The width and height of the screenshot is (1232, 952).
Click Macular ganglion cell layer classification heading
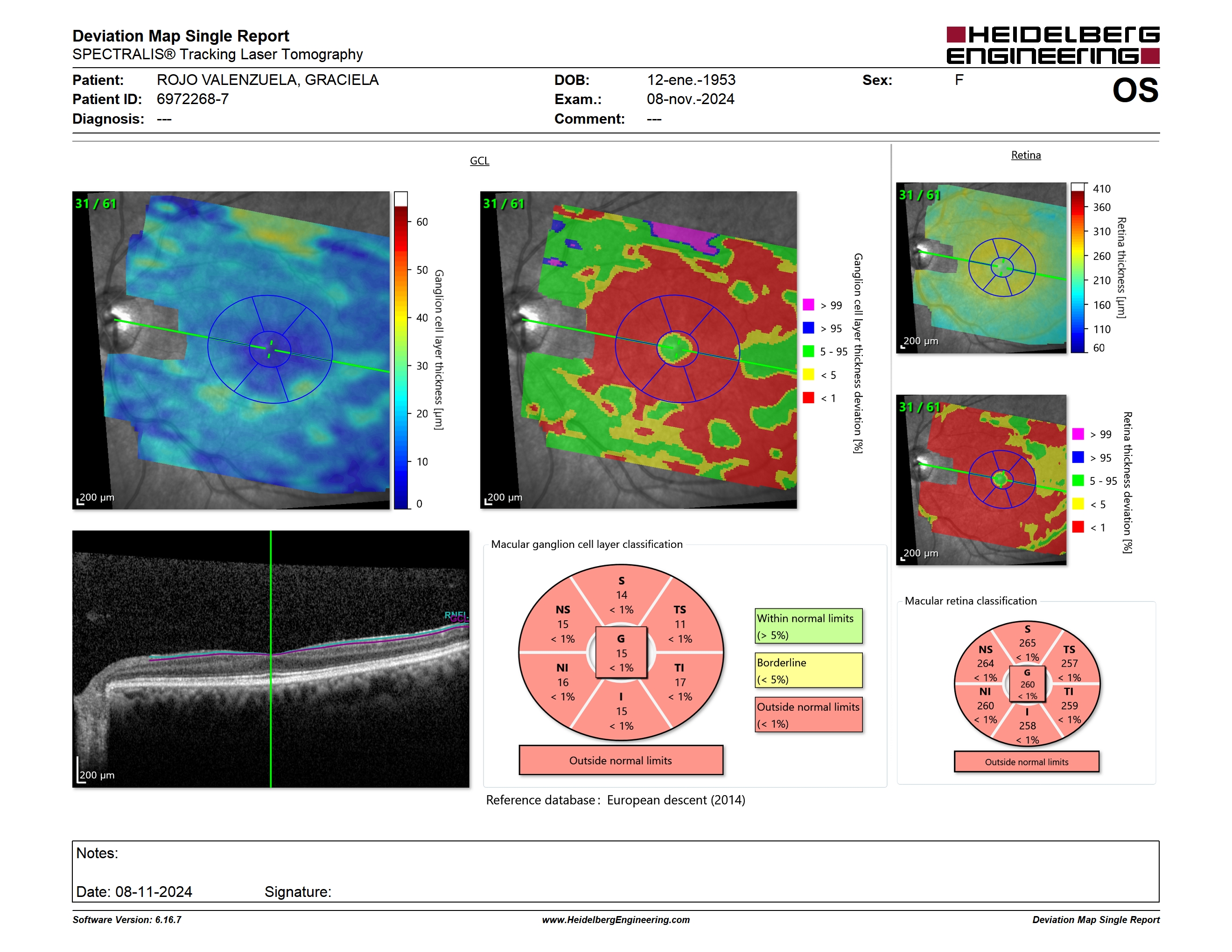click(x=587, y=544)
